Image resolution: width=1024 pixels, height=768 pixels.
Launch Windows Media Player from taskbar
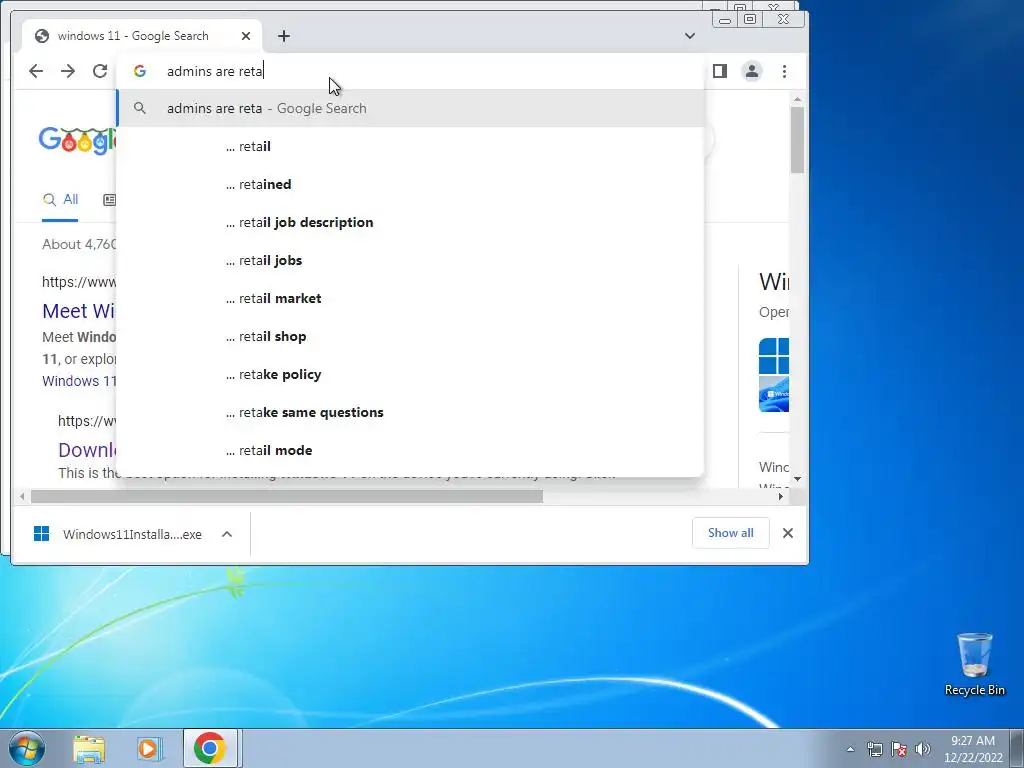pyautogui.click(x=149, y=748)
